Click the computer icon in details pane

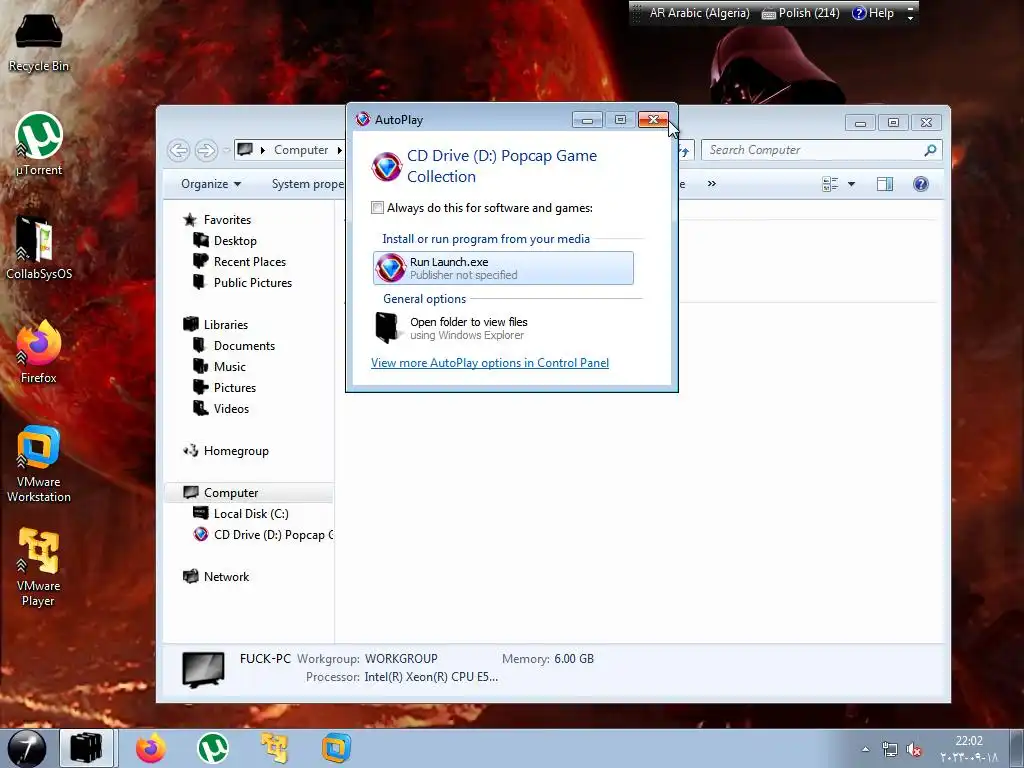click(203, 669)
